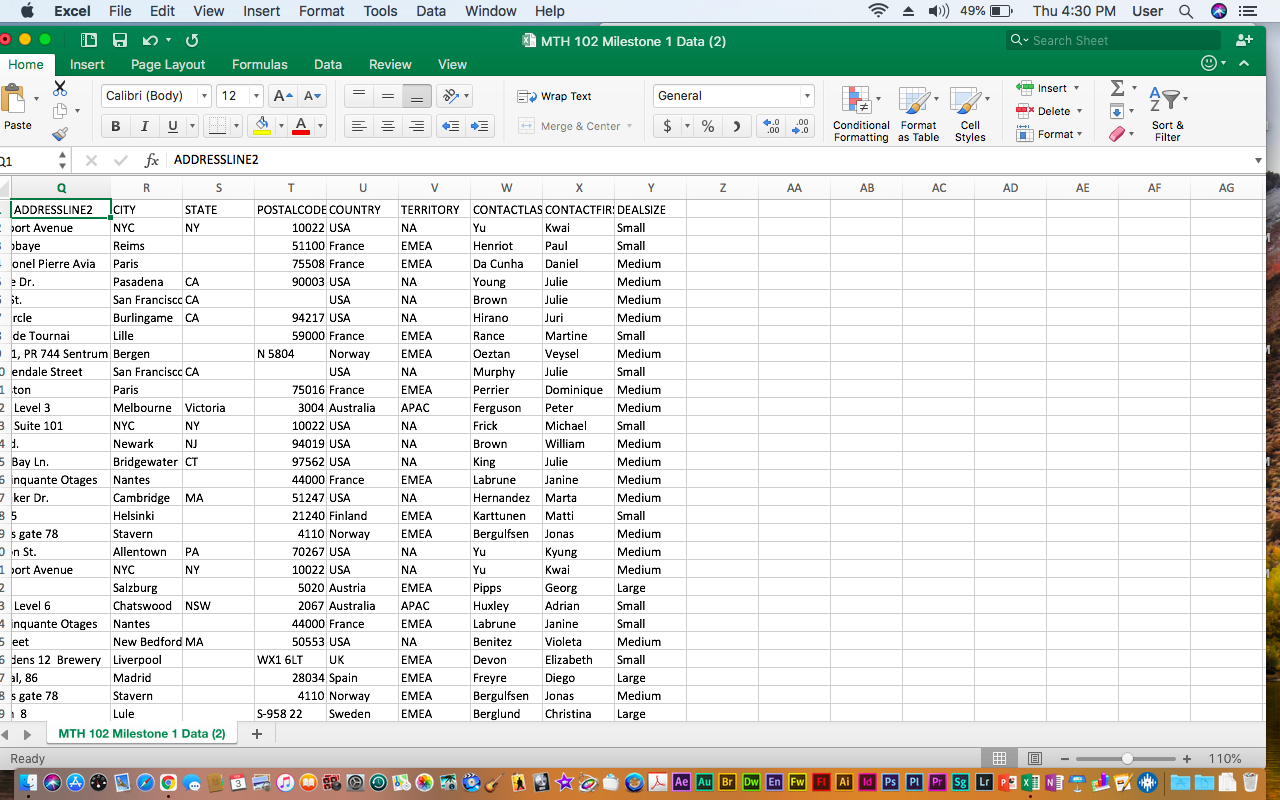Switch to Page Layout view in status bar
This screenshot has height=800, width=1280.
[x=1035, y=759]
